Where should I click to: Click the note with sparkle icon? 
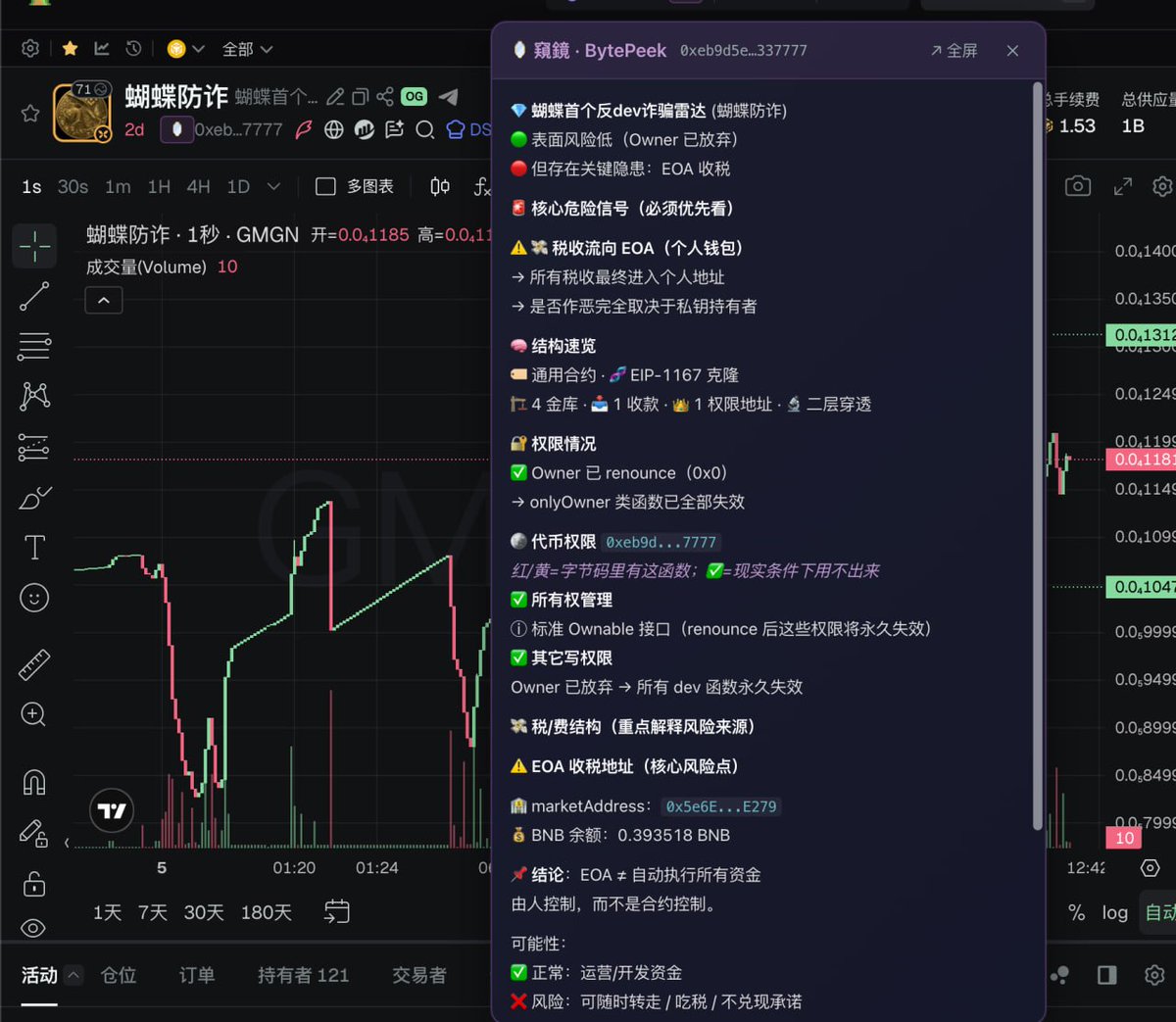pyautogui.click(x=395, y=129)
